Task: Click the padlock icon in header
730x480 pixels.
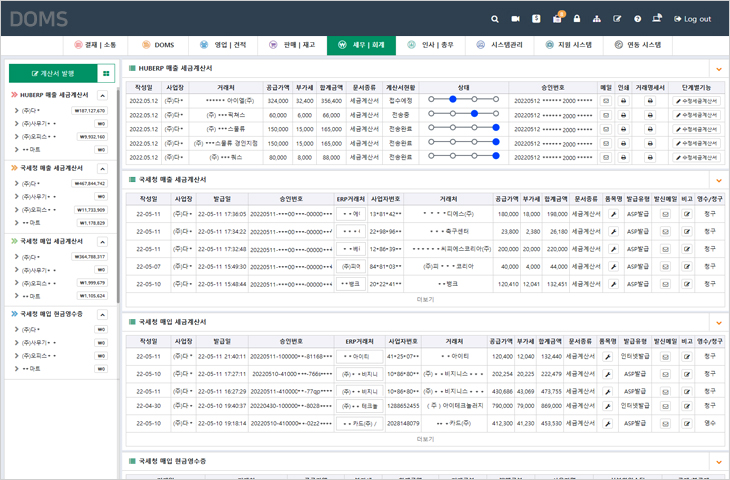Action: (x=577, y=19)
